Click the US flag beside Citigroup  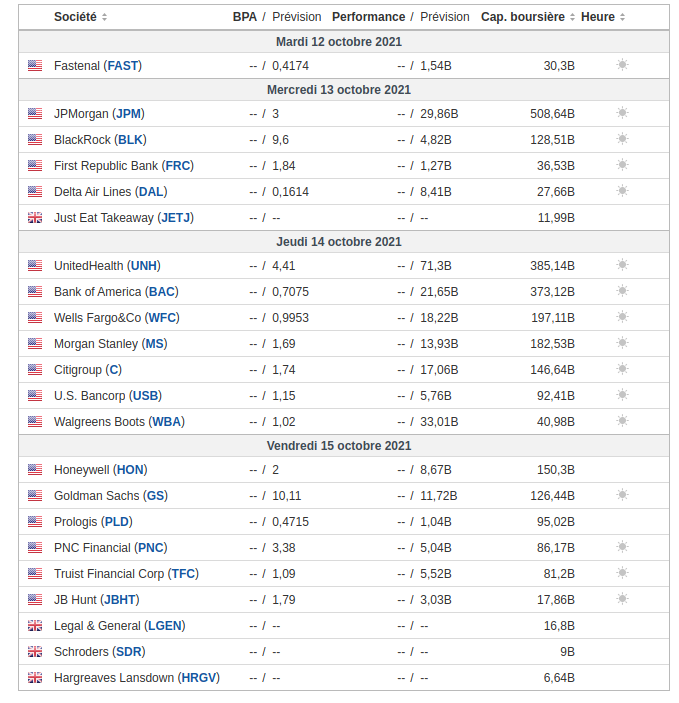[x=35, y=370]
